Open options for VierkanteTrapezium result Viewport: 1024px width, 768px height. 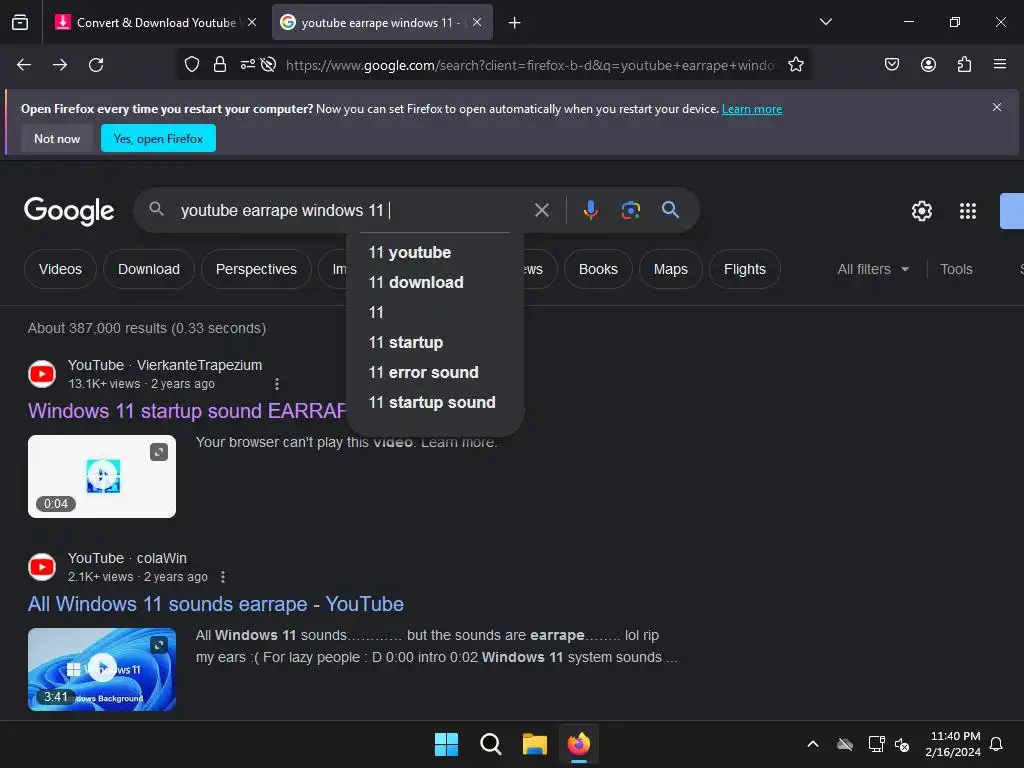pyautogui.click(x=277, y=384)
